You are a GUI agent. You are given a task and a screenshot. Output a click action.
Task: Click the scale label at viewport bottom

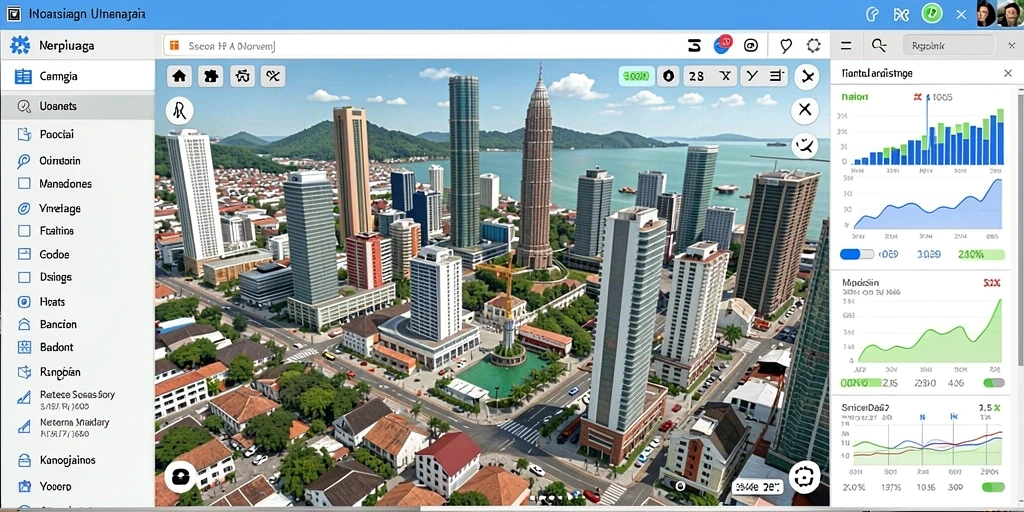pos(756,487)
